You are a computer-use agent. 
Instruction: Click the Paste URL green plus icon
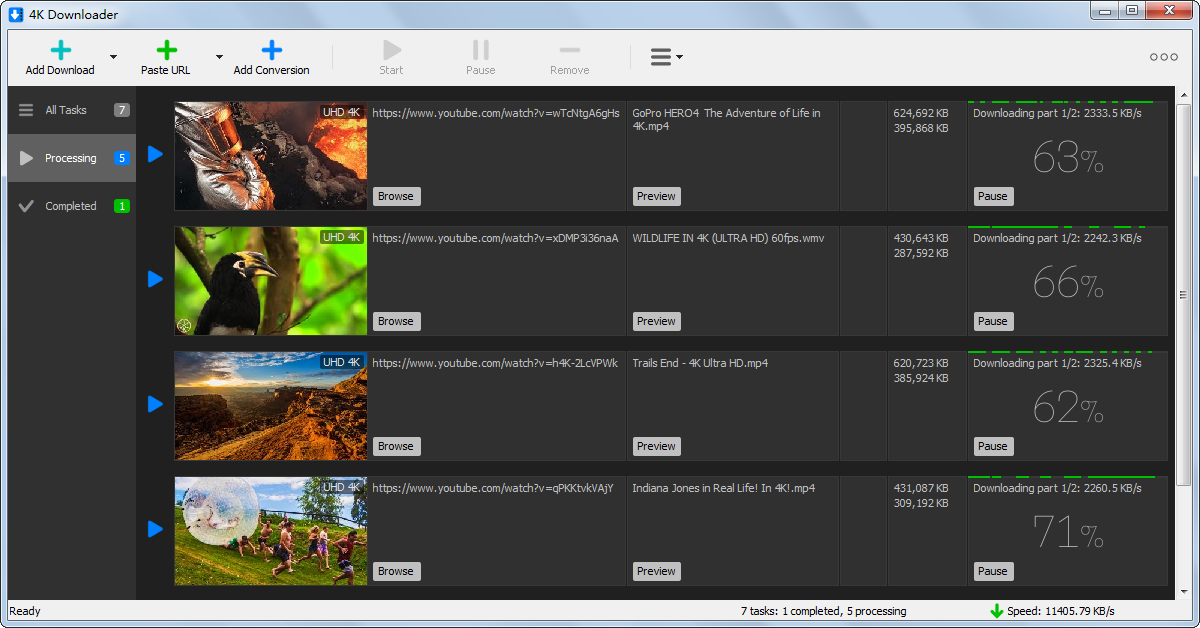(x=167, y=50)
